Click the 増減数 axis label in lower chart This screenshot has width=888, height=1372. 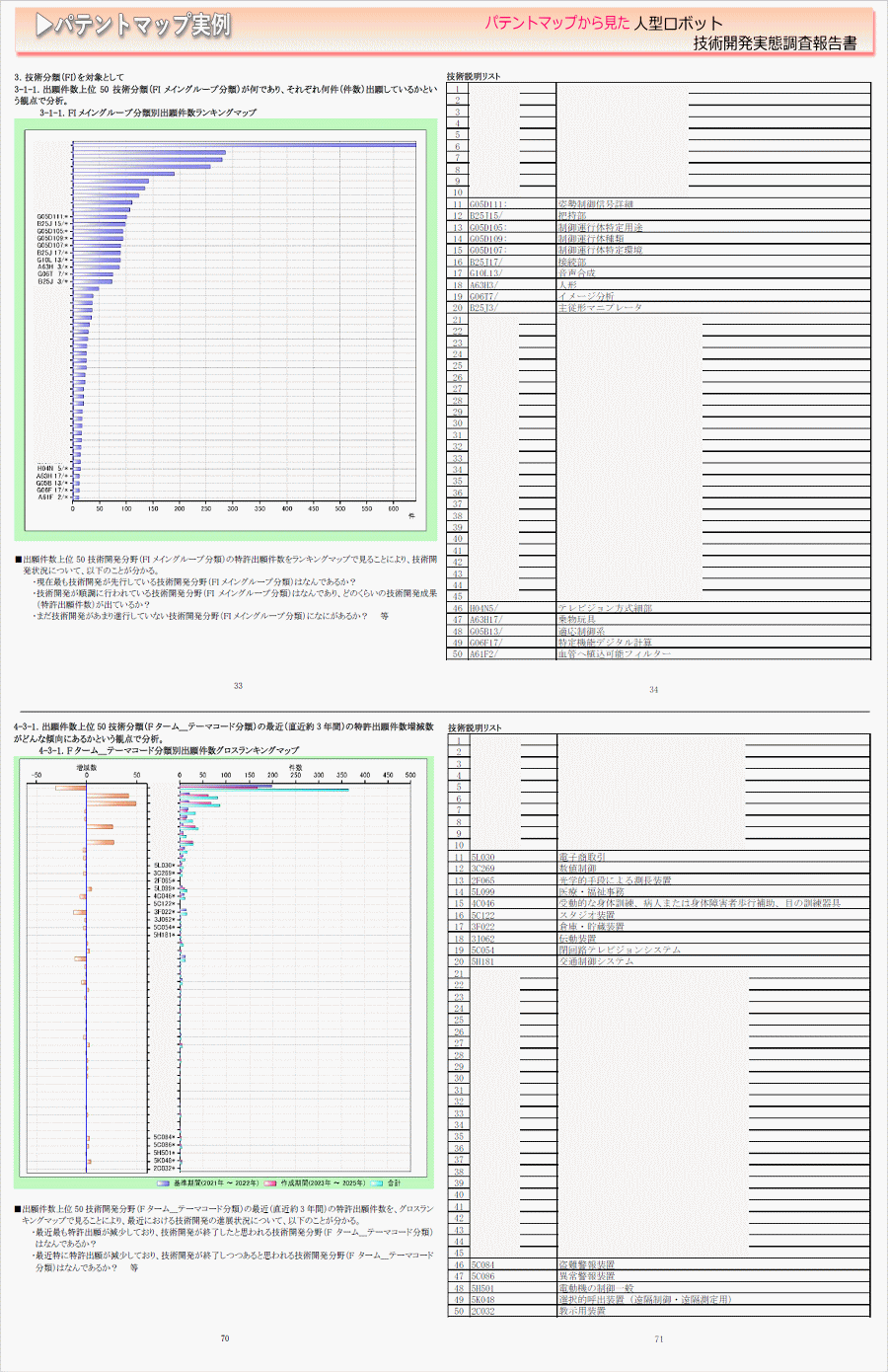click(87, 767)
